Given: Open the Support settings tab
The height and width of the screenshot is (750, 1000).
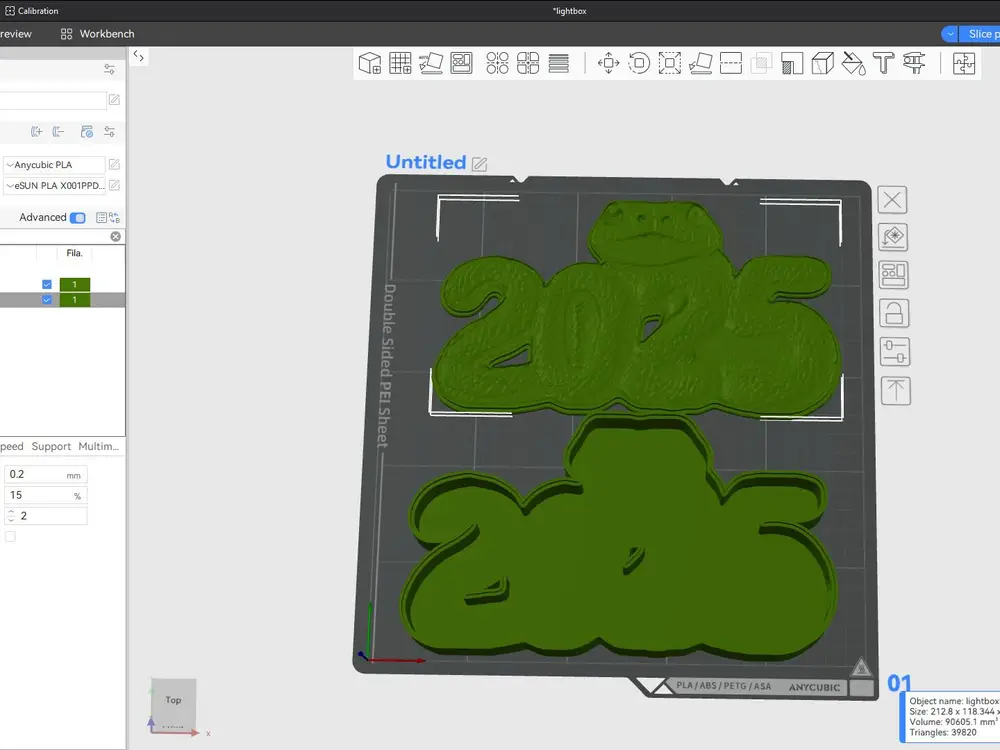Looking at the screenshot, I should pos(51,446).
